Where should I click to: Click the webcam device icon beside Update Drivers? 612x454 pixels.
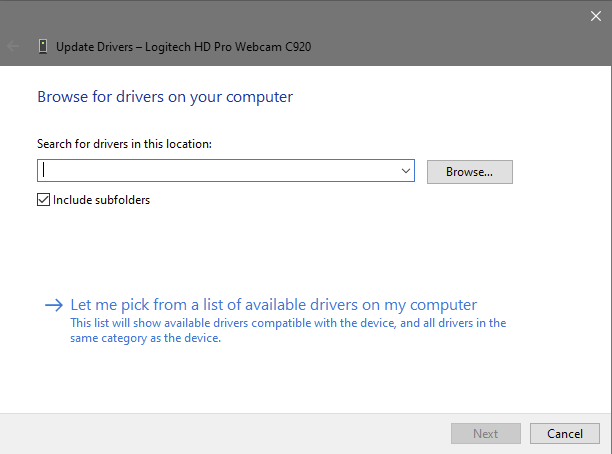(43, 46)
